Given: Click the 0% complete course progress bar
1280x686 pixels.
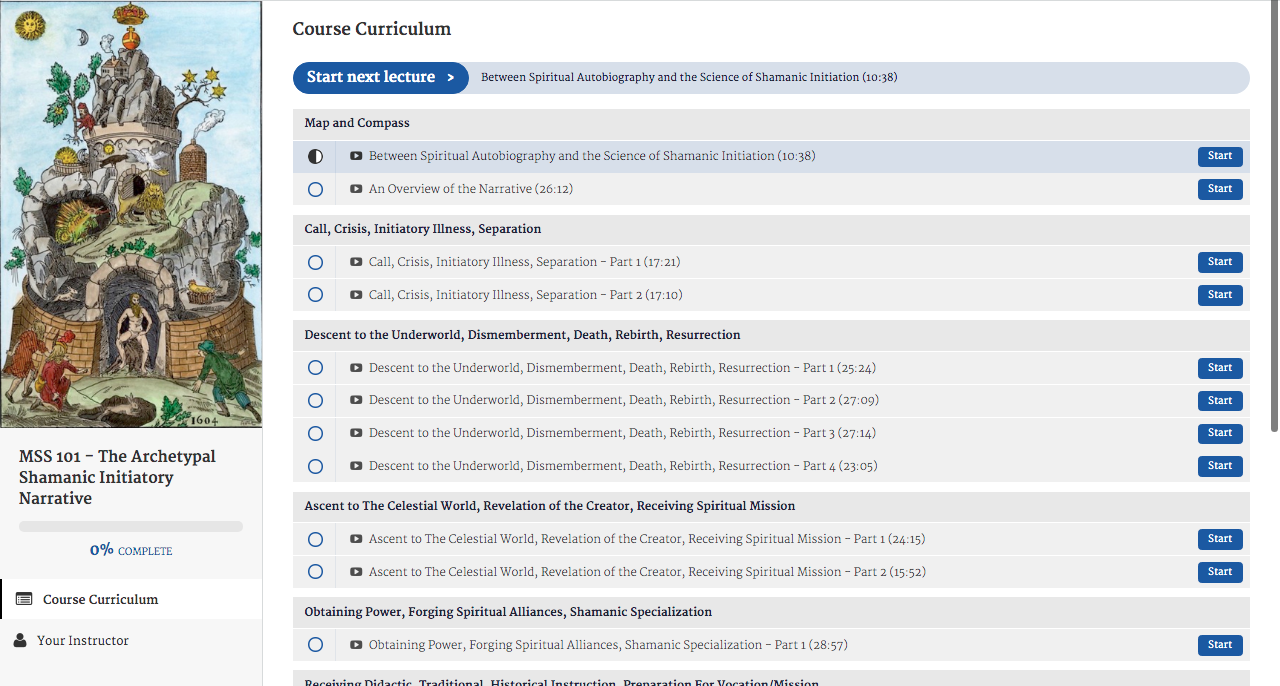Looking at the screenshot, I should point(131,526).
